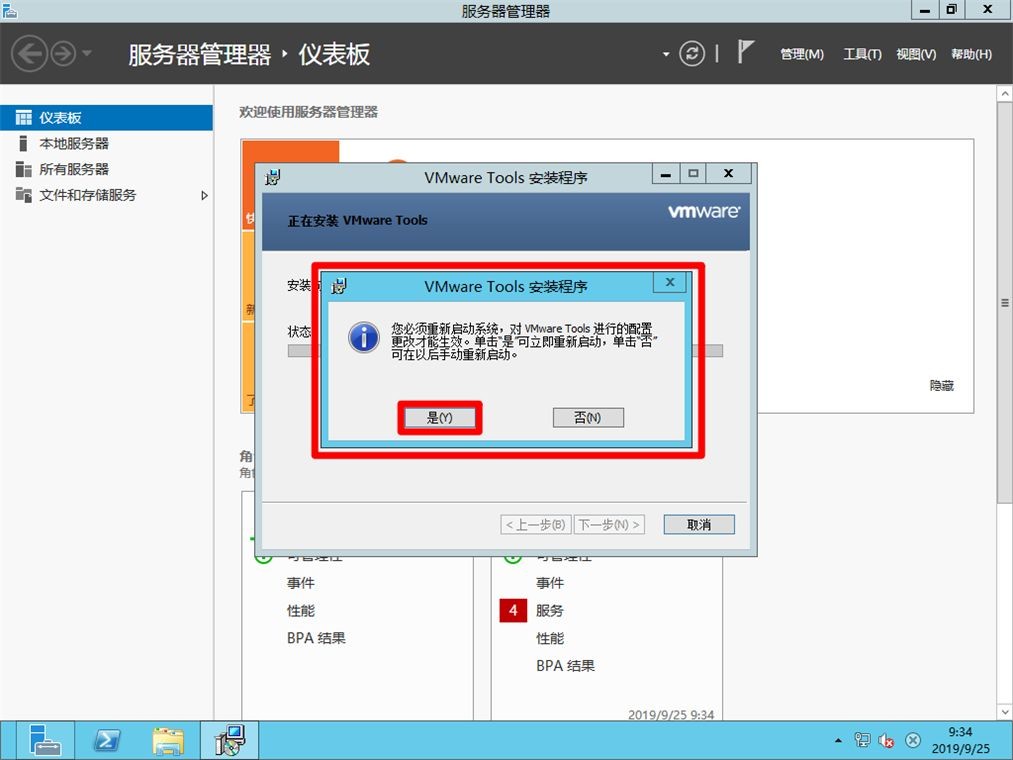Screen dimensions: 1013x760
Task: Refresh the Server Manager dashboard
Action: 692,54
